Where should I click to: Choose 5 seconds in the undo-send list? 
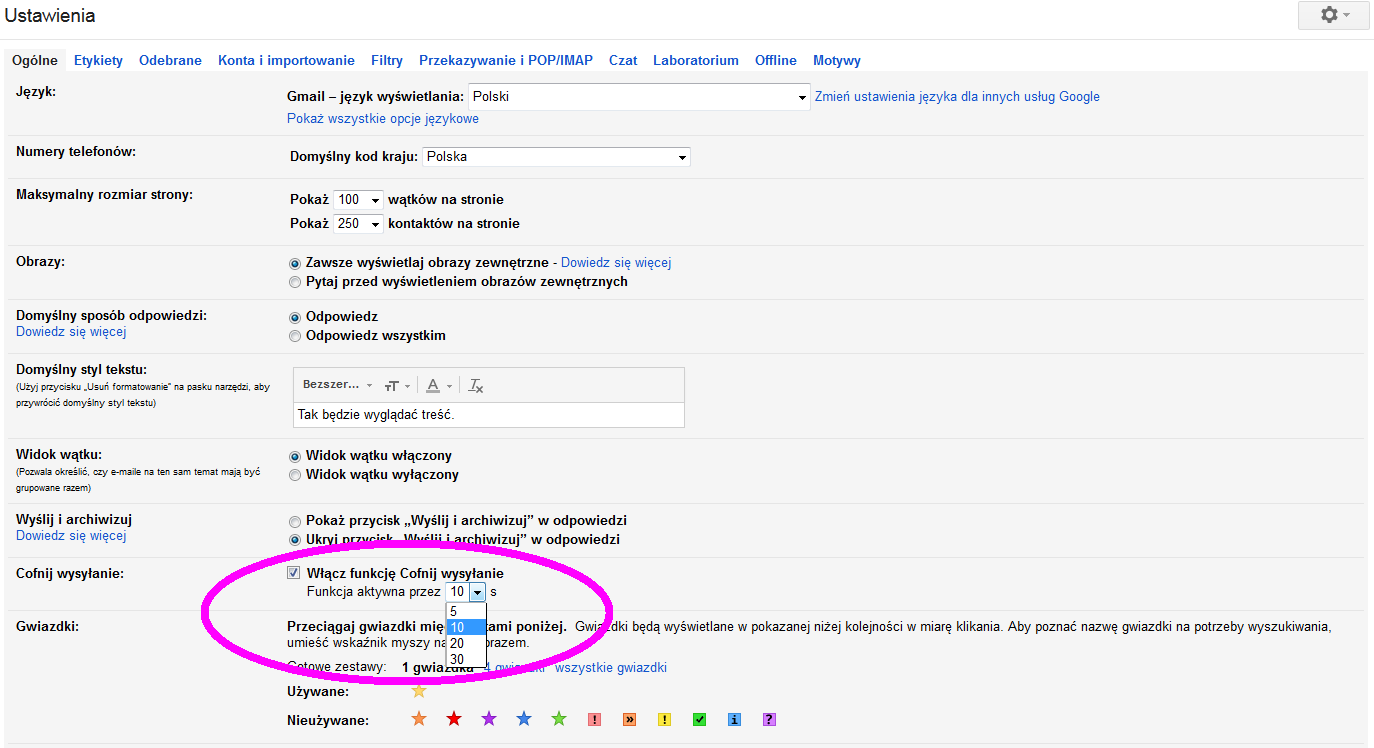pyautogui.click(x=467, y=611)
